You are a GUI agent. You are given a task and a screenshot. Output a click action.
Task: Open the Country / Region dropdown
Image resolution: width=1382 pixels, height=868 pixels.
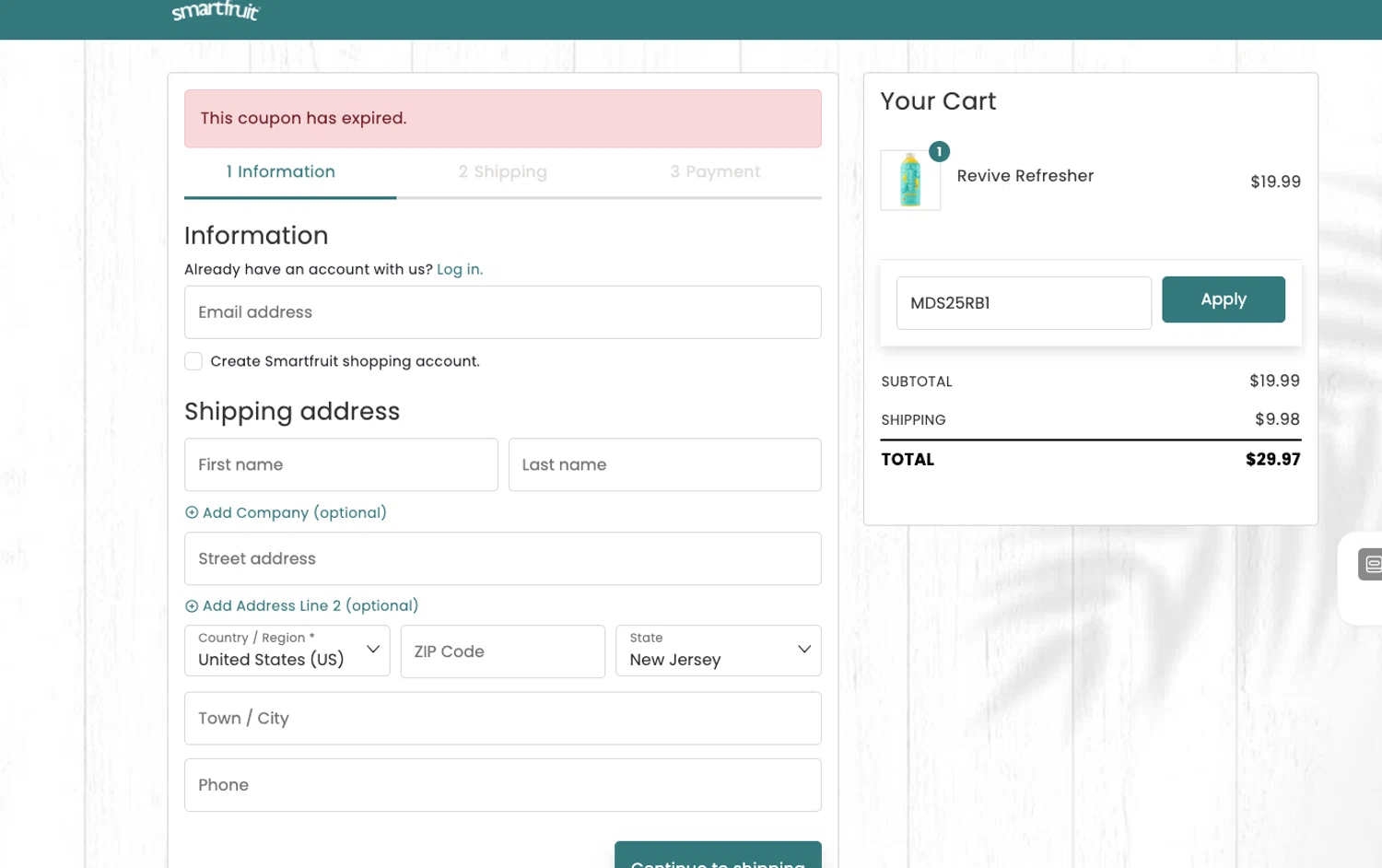point(287,651)
